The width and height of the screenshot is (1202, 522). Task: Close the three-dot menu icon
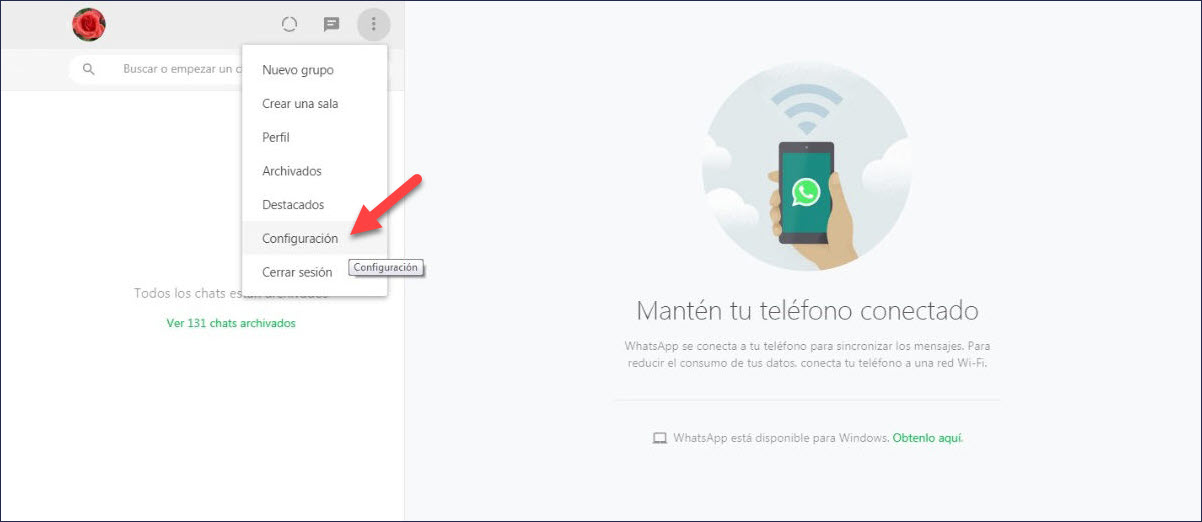pos(373,24)
